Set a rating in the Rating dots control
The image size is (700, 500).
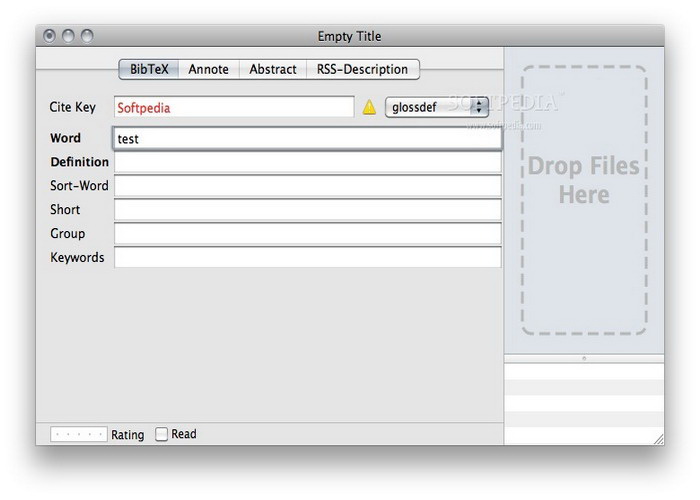[x=79, y=434]
